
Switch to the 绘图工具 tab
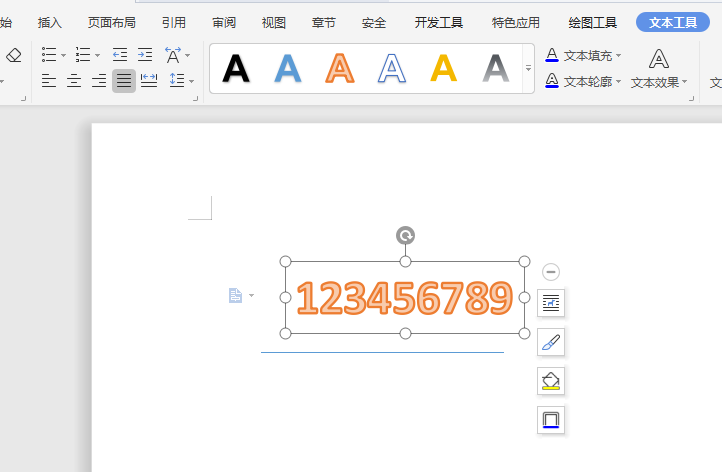[592, 22]
